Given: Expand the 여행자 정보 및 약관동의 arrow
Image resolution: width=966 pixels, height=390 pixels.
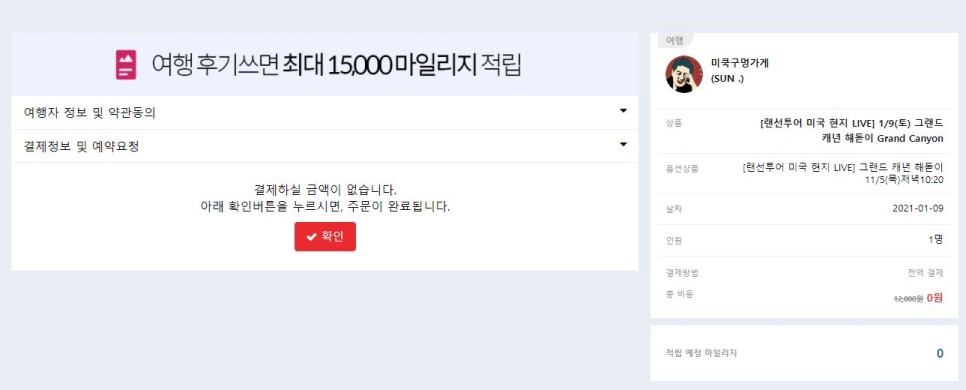Looking at the screenshot, I should (x=623, y=111).
